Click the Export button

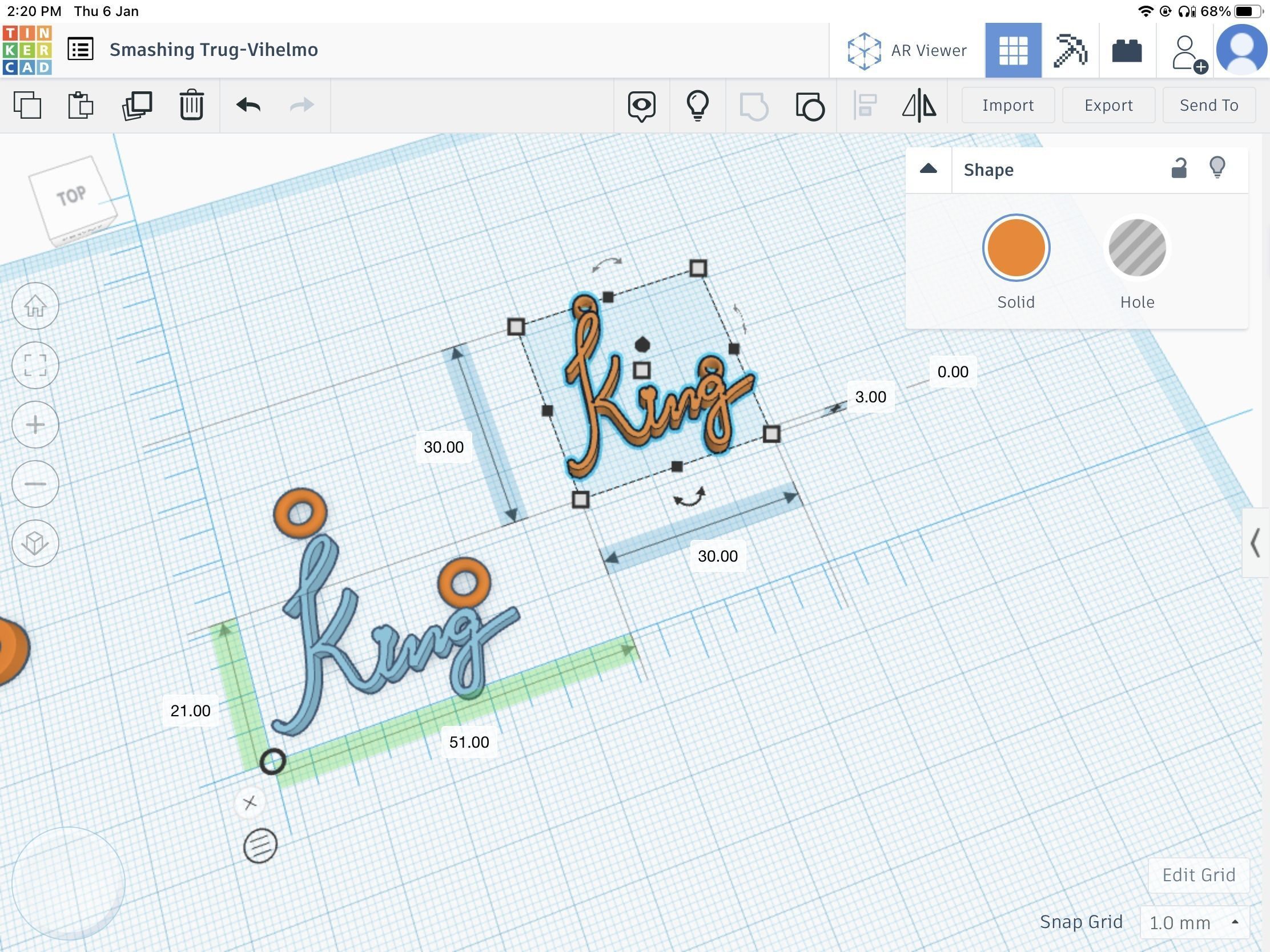1107,105
